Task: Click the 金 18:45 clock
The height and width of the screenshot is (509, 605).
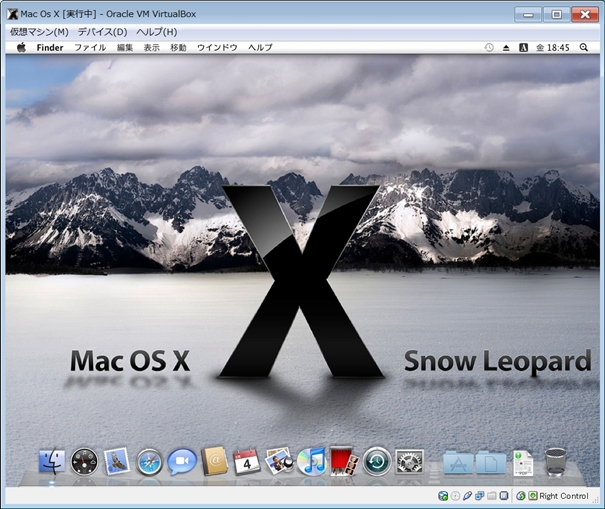Action: tap(553, 47)
